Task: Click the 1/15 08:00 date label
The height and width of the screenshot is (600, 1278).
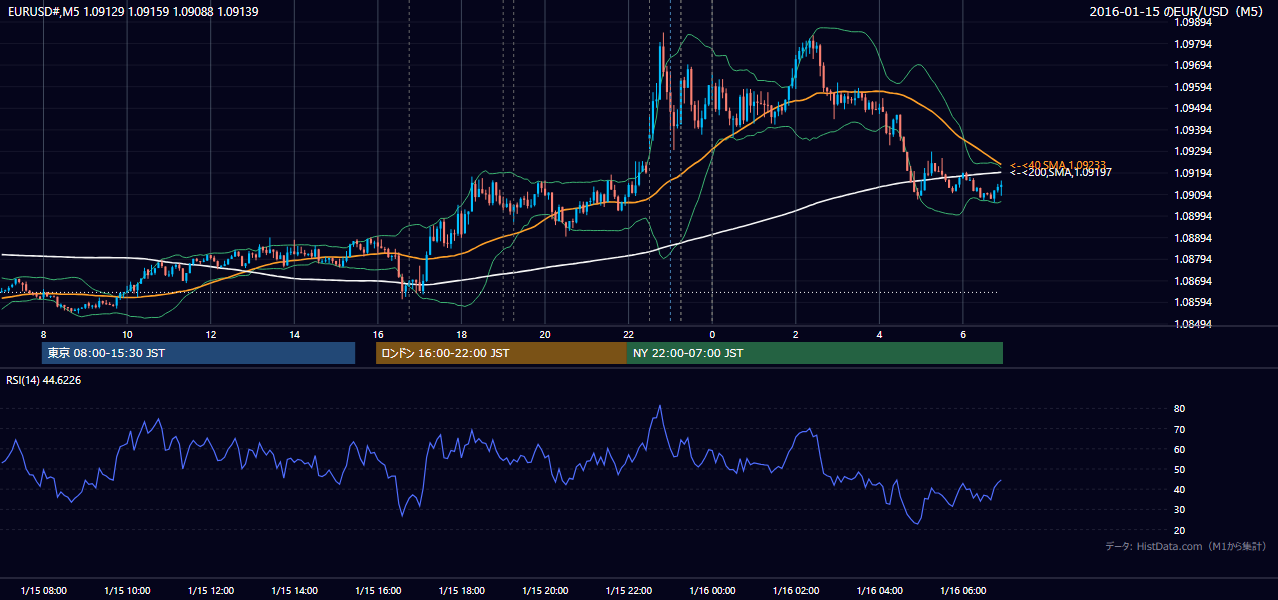Action: click(x=43, y=591)
